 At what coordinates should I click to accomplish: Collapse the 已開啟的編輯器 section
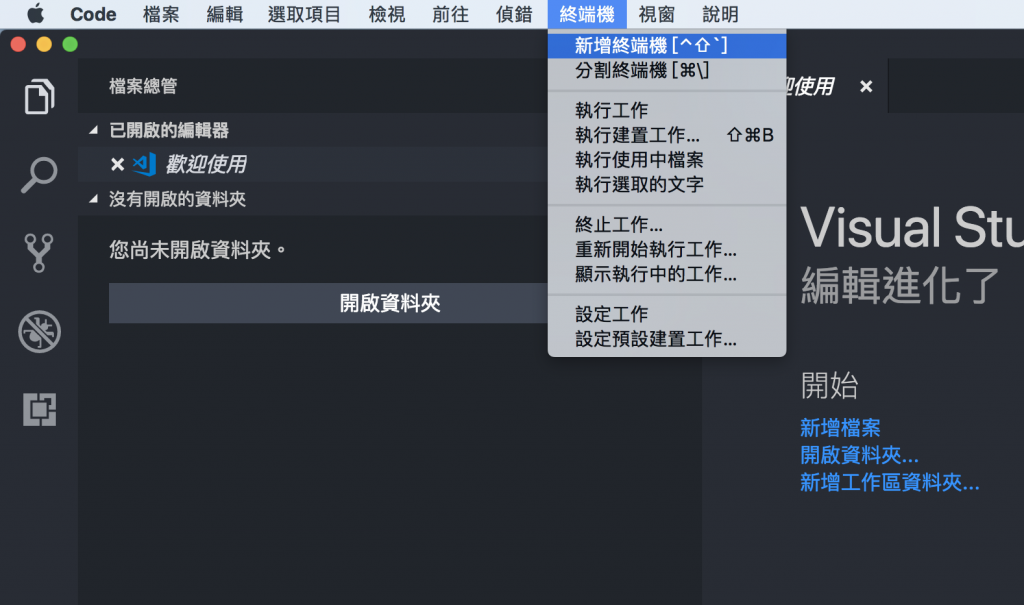click(93, 130)
